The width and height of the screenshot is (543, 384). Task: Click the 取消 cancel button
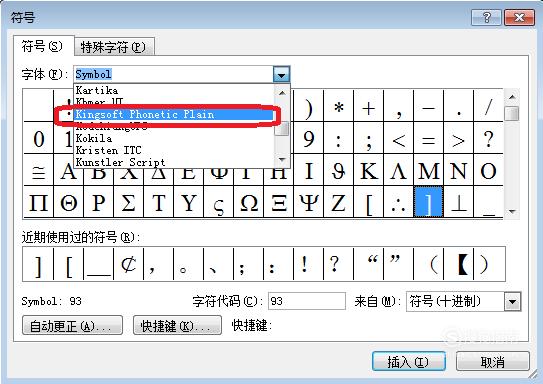(x=493, y=362)
